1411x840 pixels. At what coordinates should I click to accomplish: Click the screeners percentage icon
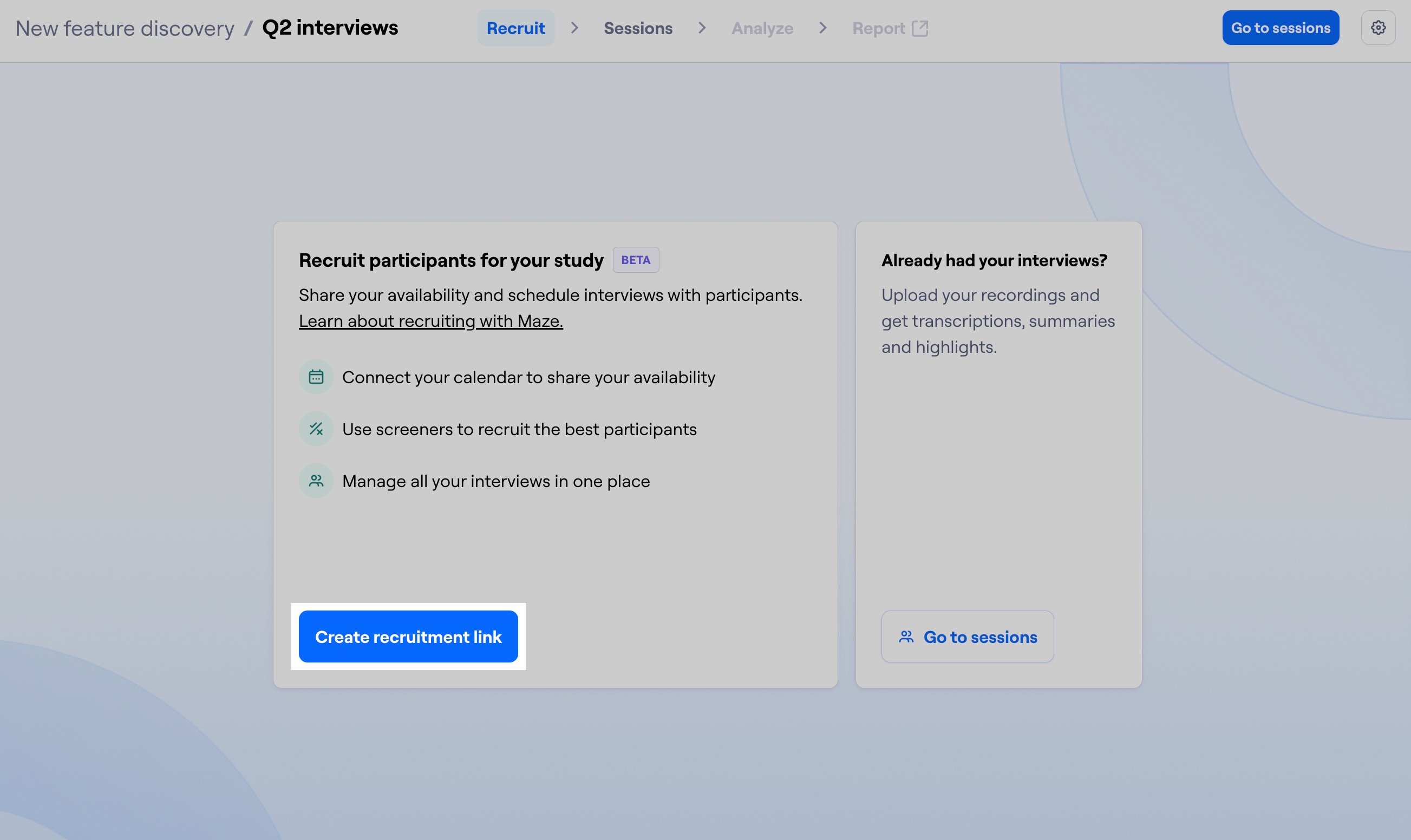[316, 429]
